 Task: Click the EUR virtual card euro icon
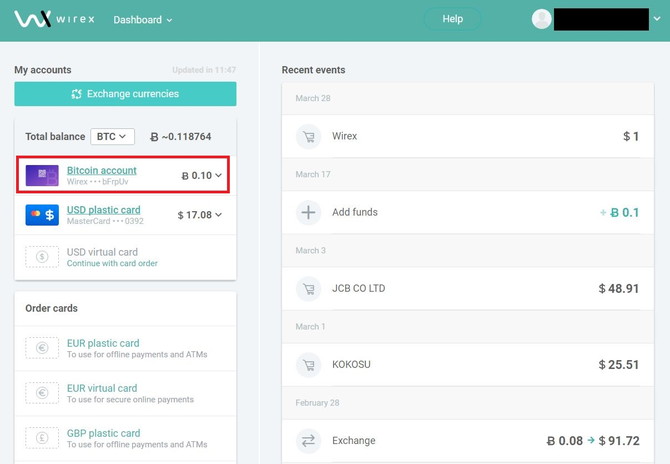(42, 393)
